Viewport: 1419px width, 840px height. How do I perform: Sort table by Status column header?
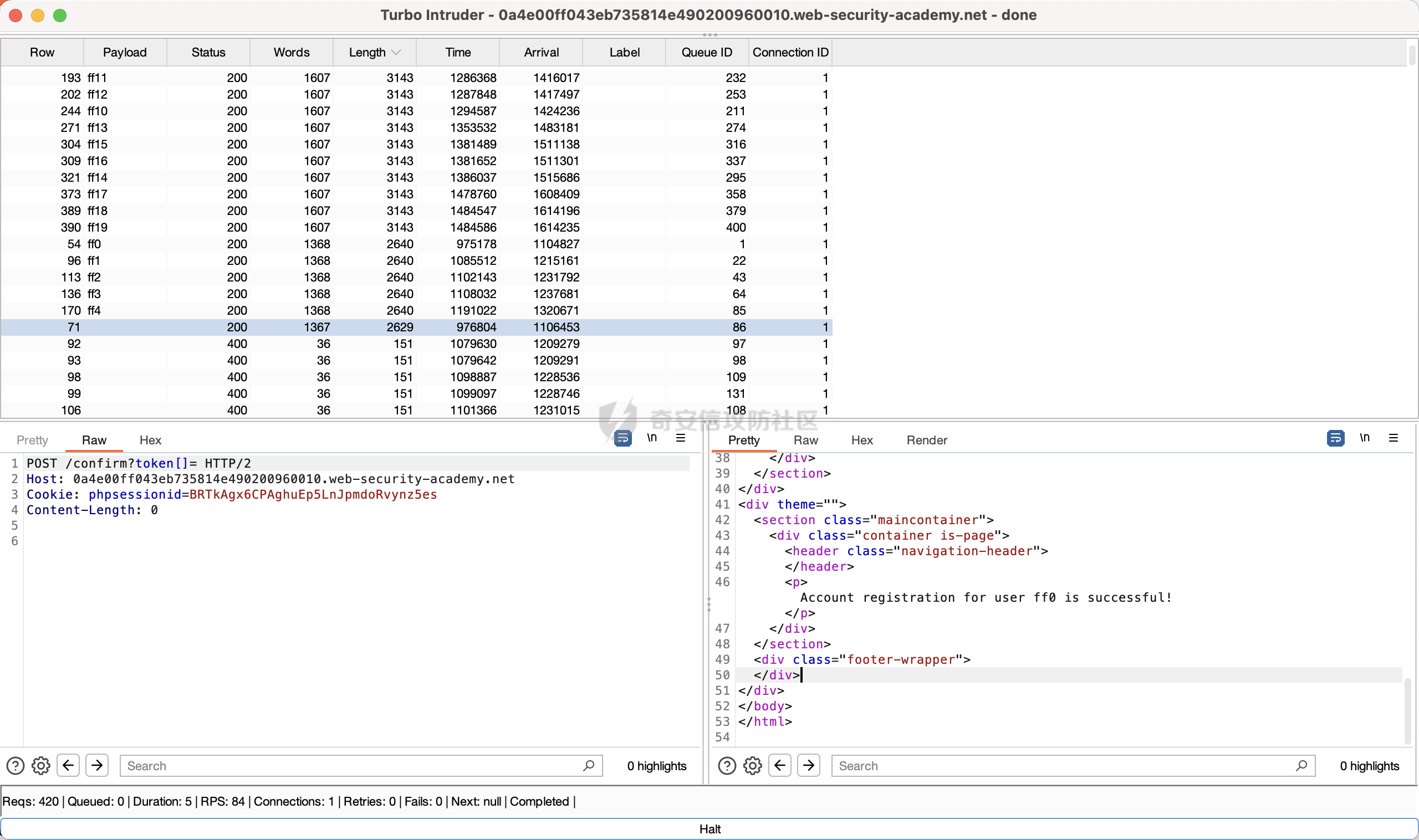[x=208, y=52]
